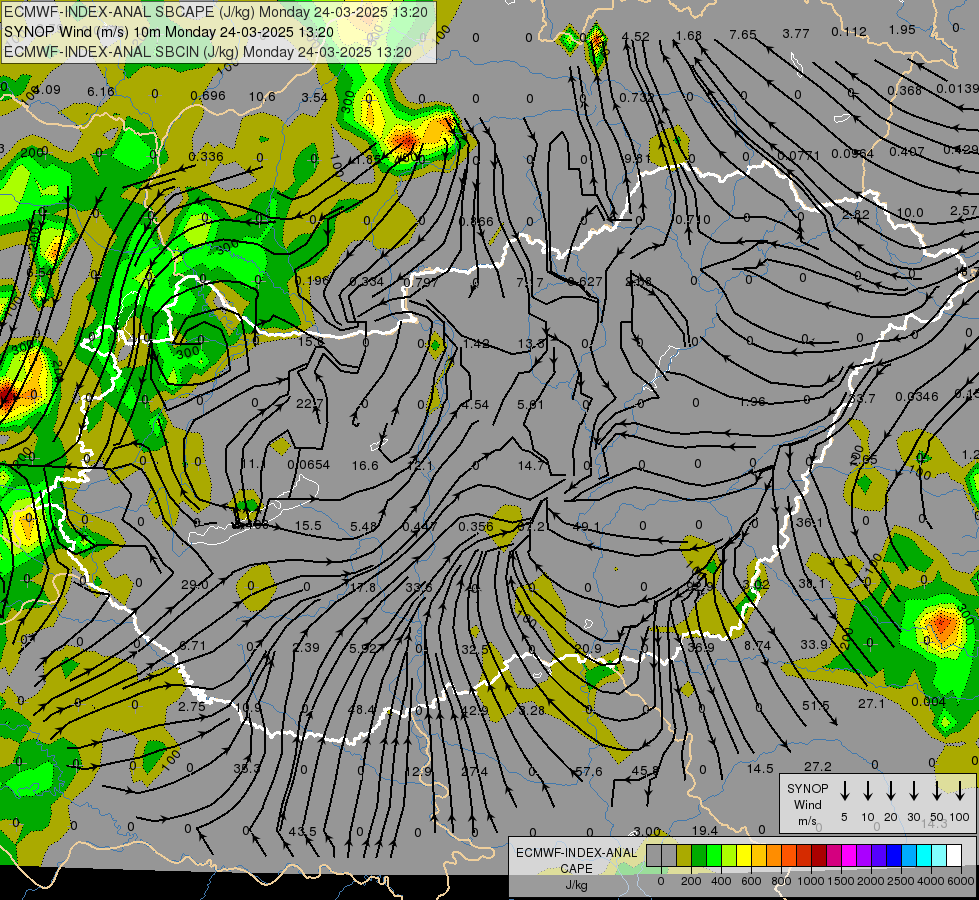Viewport: 979px width, 900px height.
Task: Pick the magenta CAPE legend swatch
Action: point(849,855)
